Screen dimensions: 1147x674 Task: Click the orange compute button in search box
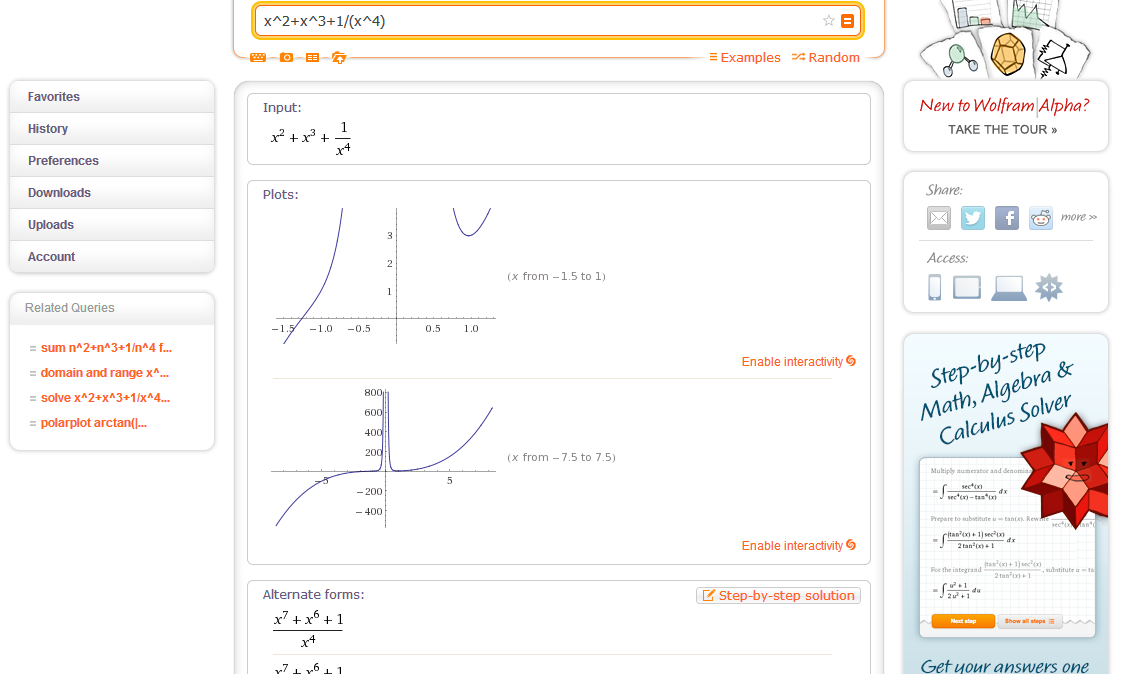point(847,20)
